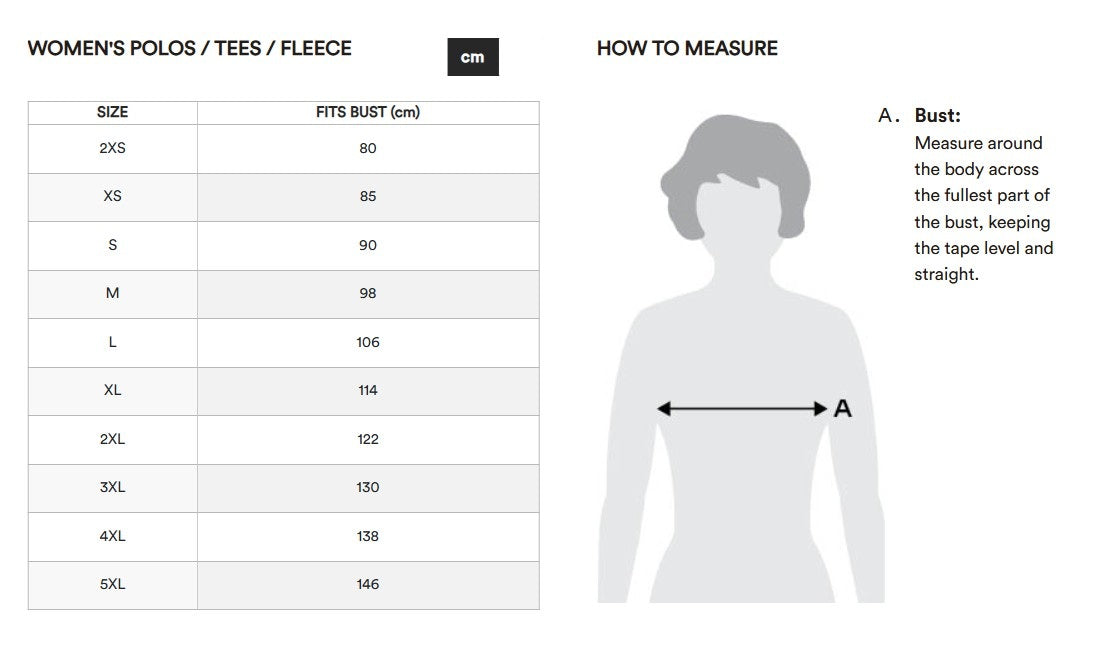Click the bust measurement double-headed arrow
1107x651 pixels.
coord(741,408)
